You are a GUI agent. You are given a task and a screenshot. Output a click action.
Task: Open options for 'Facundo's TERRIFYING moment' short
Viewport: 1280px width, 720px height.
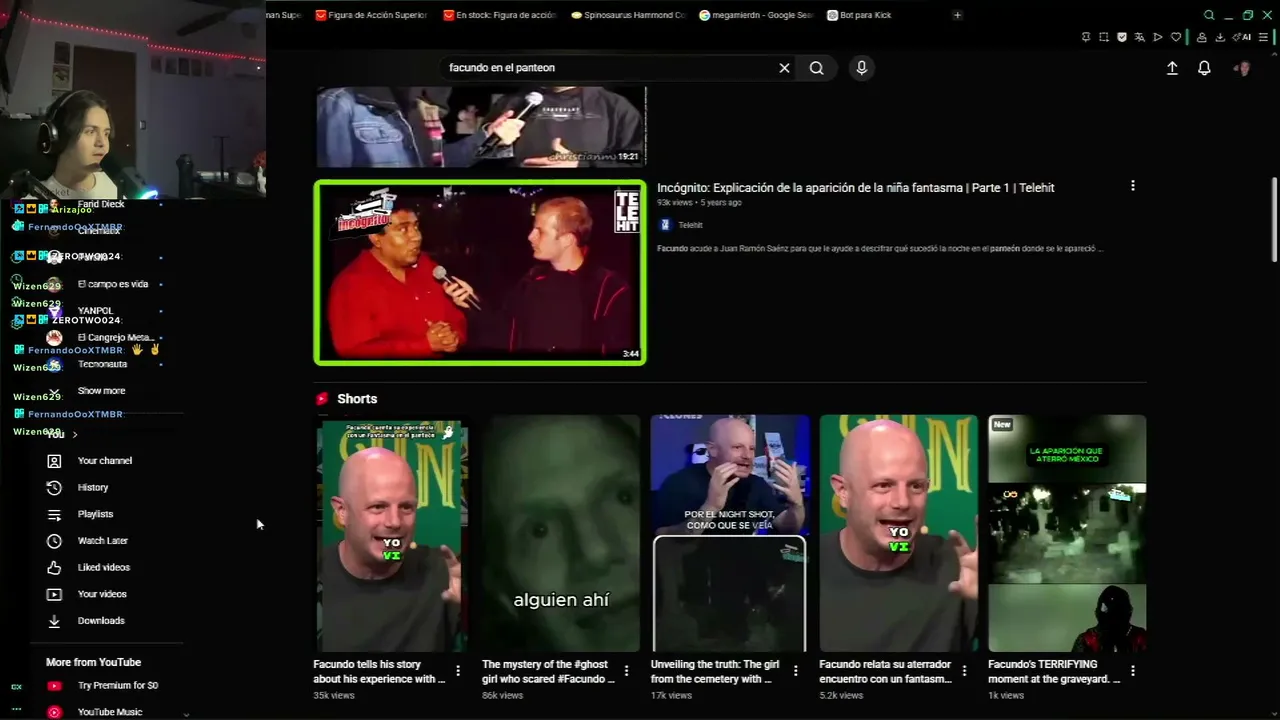[1132, 671]
